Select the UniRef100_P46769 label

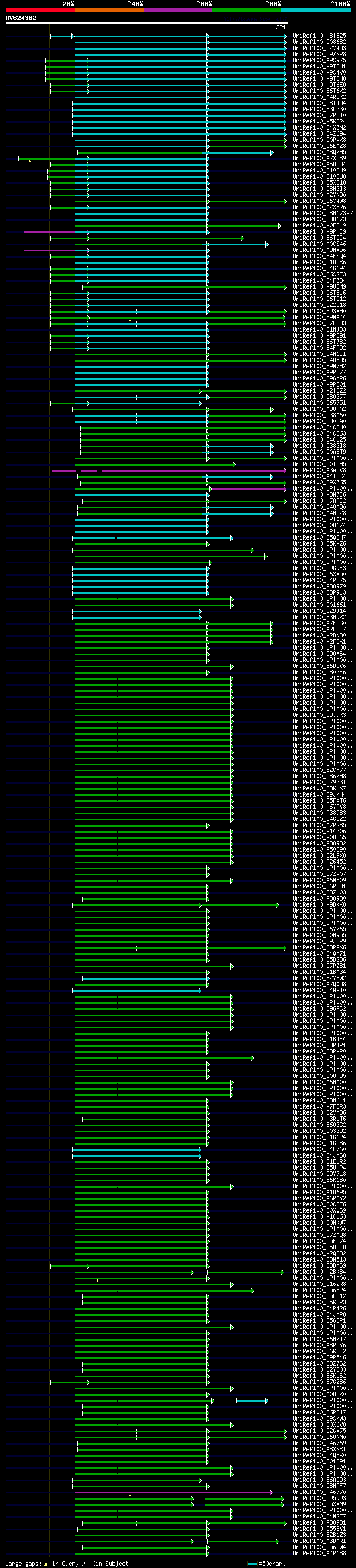[319, 1443]
